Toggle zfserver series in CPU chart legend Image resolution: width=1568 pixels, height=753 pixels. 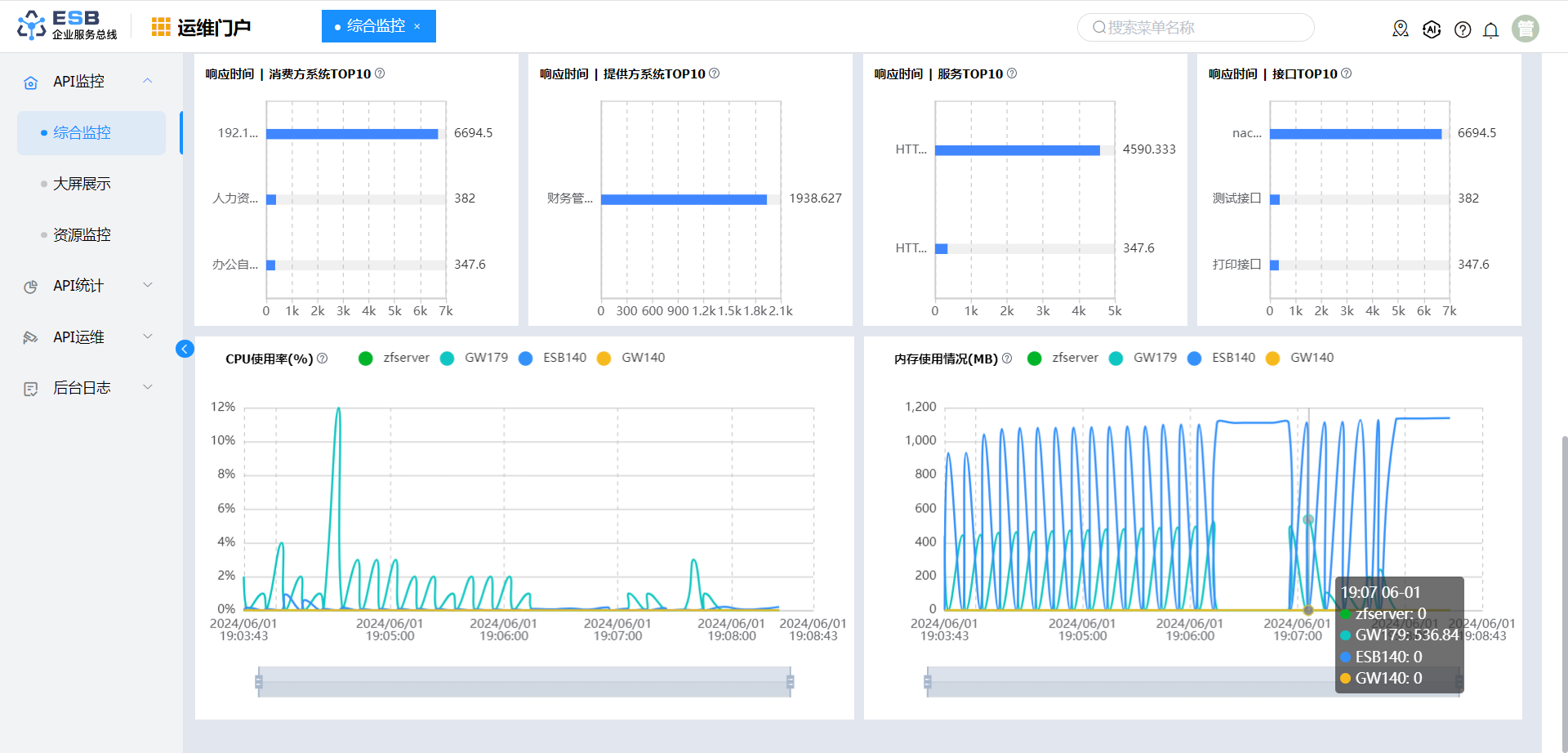point(394,358)
